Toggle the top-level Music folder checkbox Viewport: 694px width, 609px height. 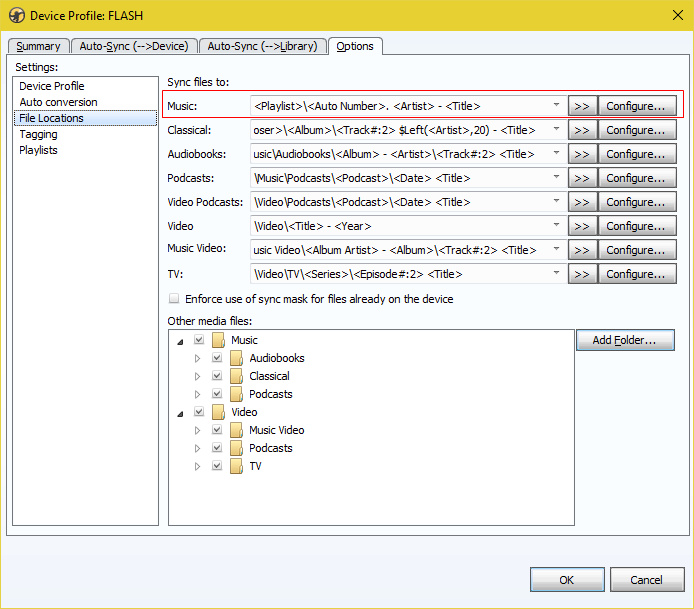pos(199,340)
